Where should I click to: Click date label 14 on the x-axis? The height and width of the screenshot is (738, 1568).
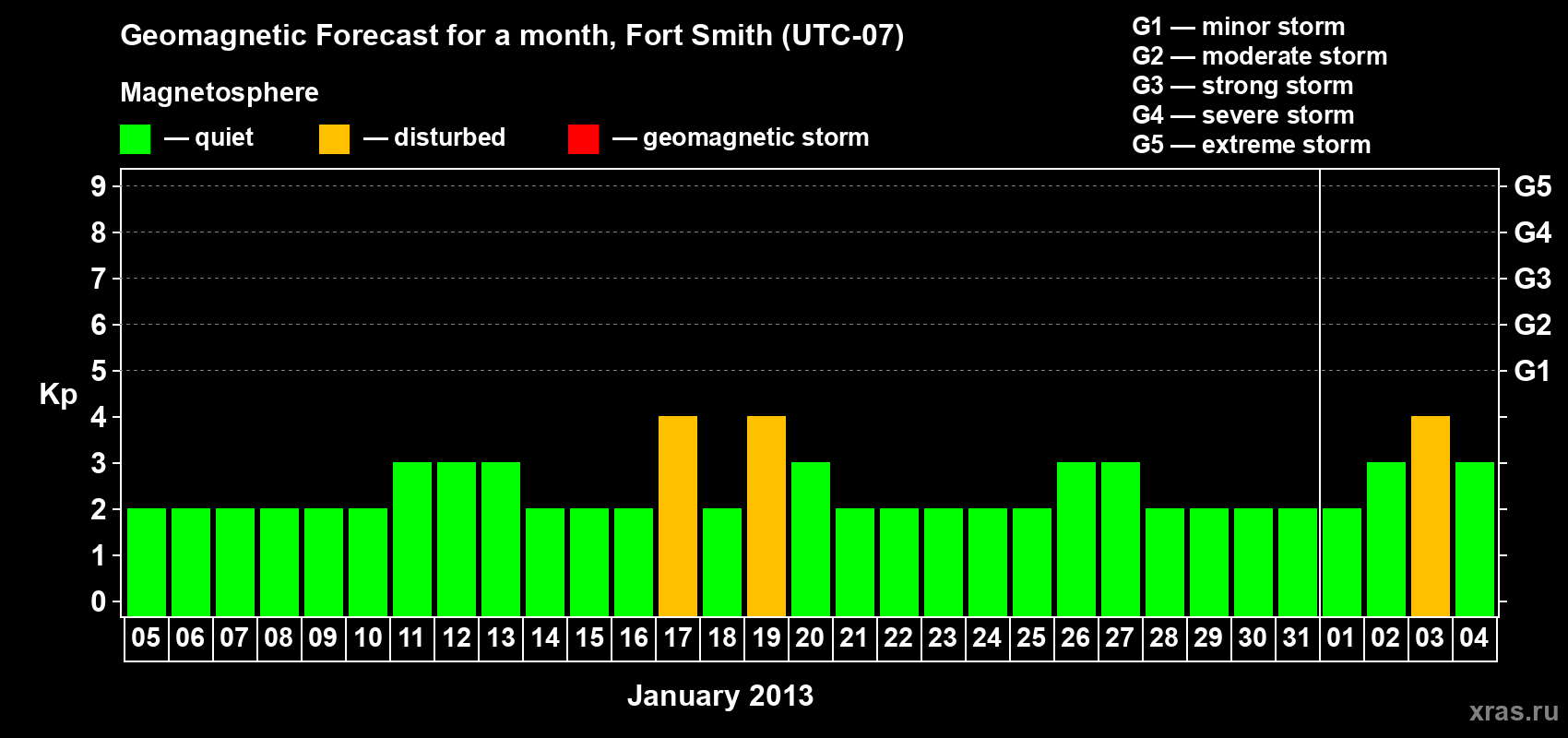544,637
